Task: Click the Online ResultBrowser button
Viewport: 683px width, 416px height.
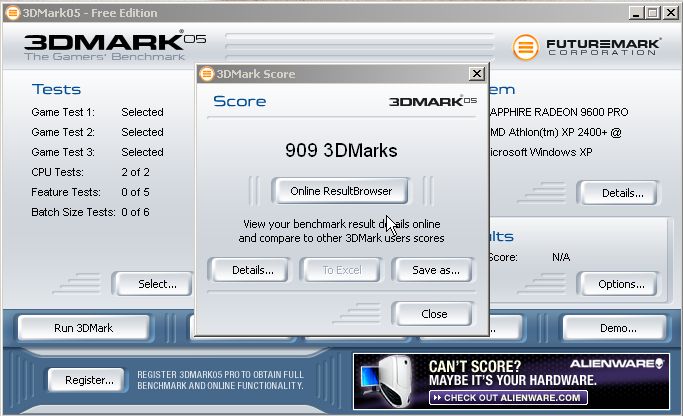Action: click(x=340, y=191)
